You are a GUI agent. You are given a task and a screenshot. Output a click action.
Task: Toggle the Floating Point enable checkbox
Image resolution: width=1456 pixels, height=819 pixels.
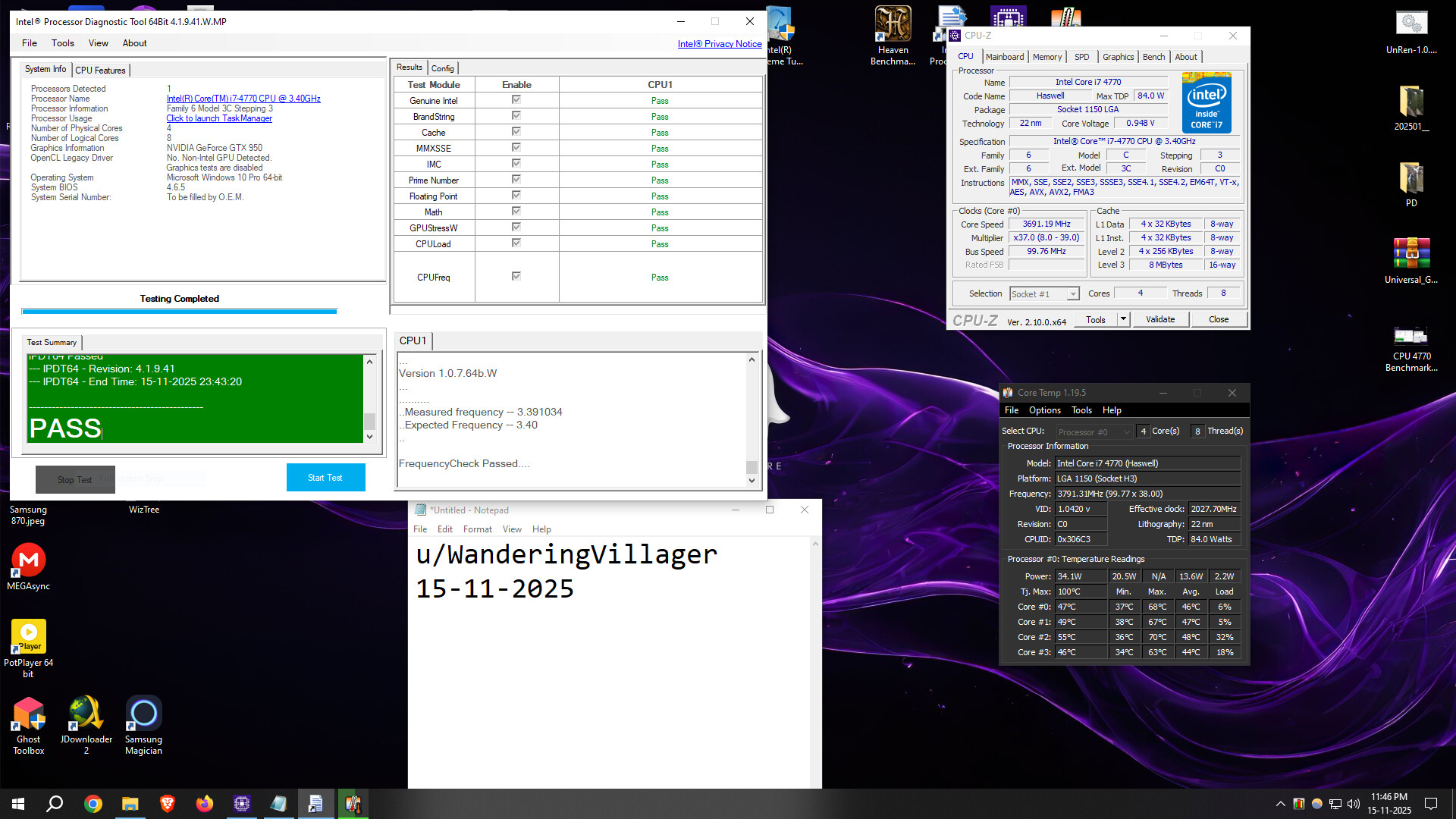[516, 196]
